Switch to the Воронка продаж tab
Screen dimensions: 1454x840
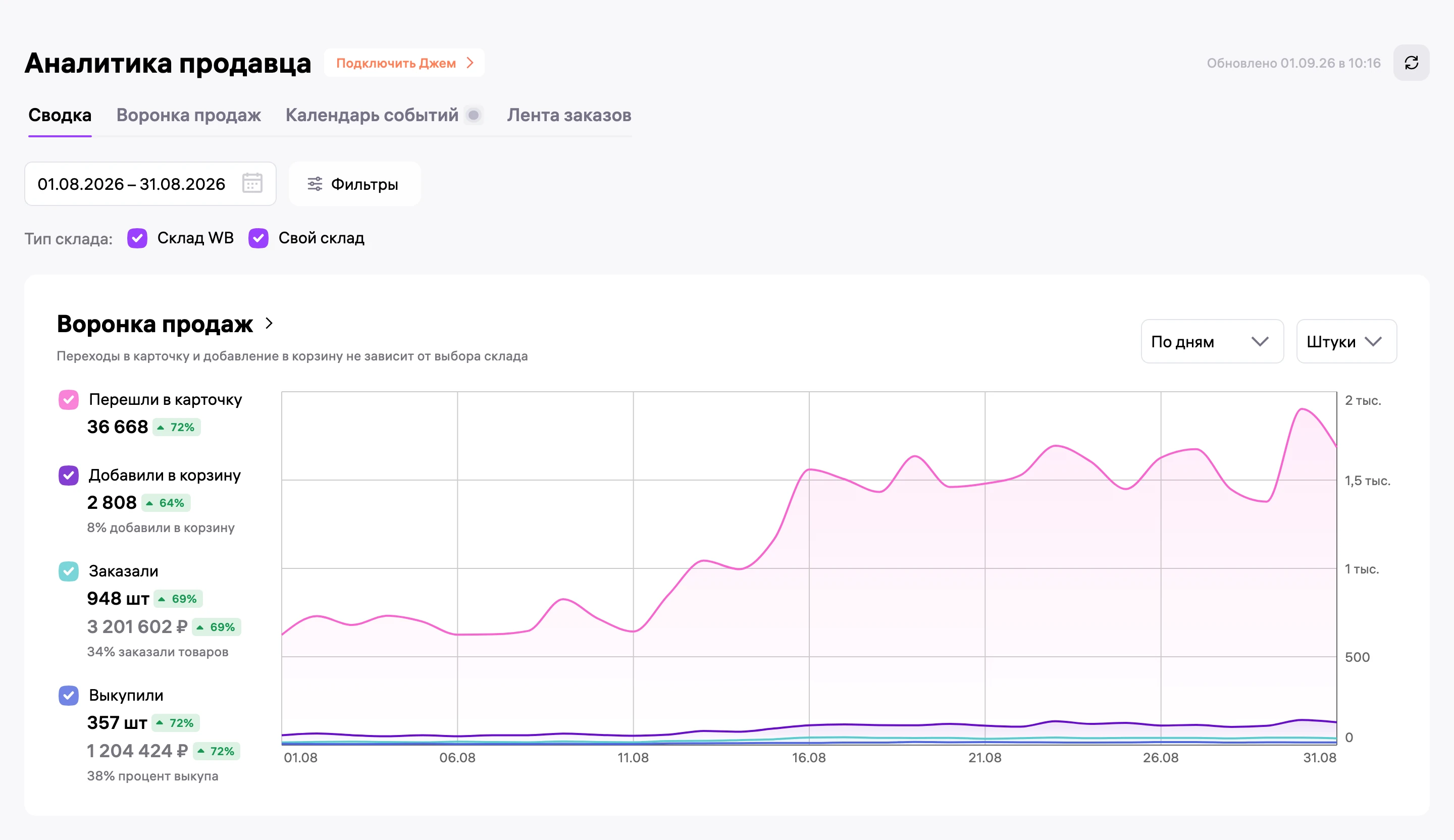[x=189, y=116]
